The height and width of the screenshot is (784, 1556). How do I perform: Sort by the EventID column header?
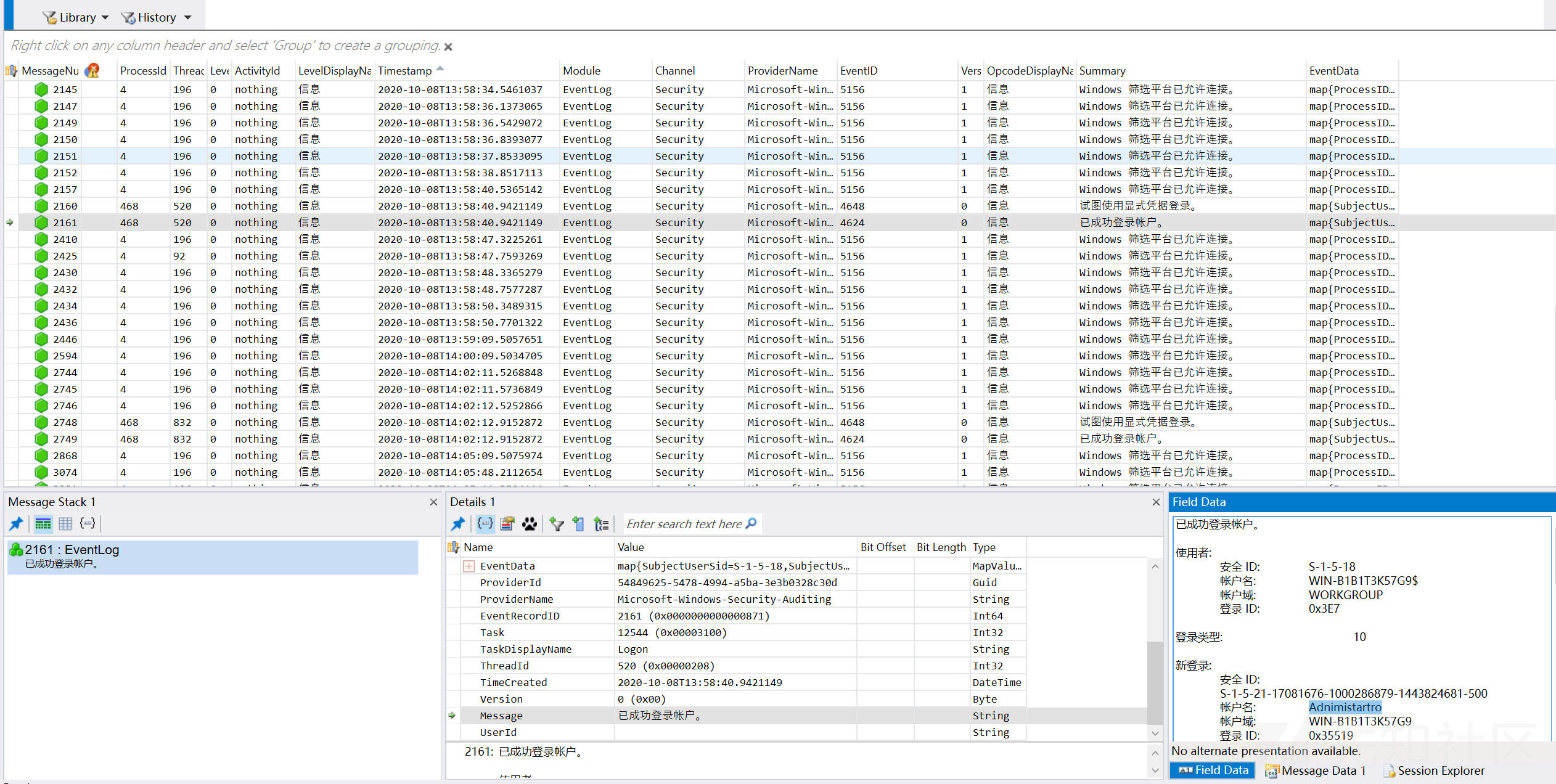pos(858,71)
